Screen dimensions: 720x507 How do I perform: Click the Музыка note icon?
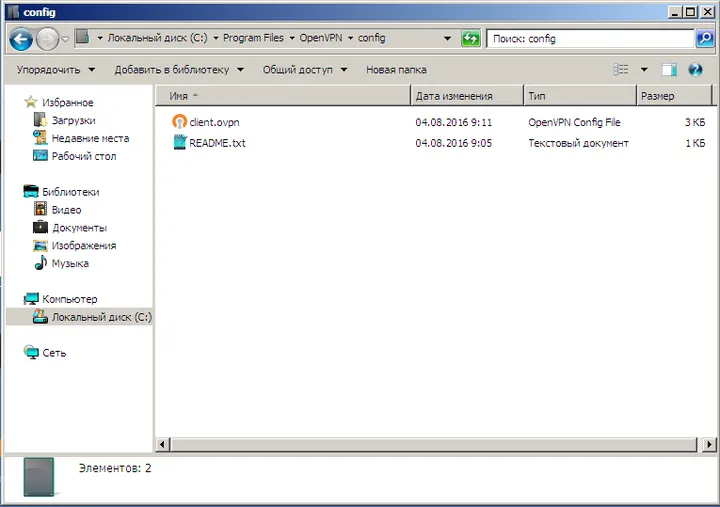coord(40,263)
